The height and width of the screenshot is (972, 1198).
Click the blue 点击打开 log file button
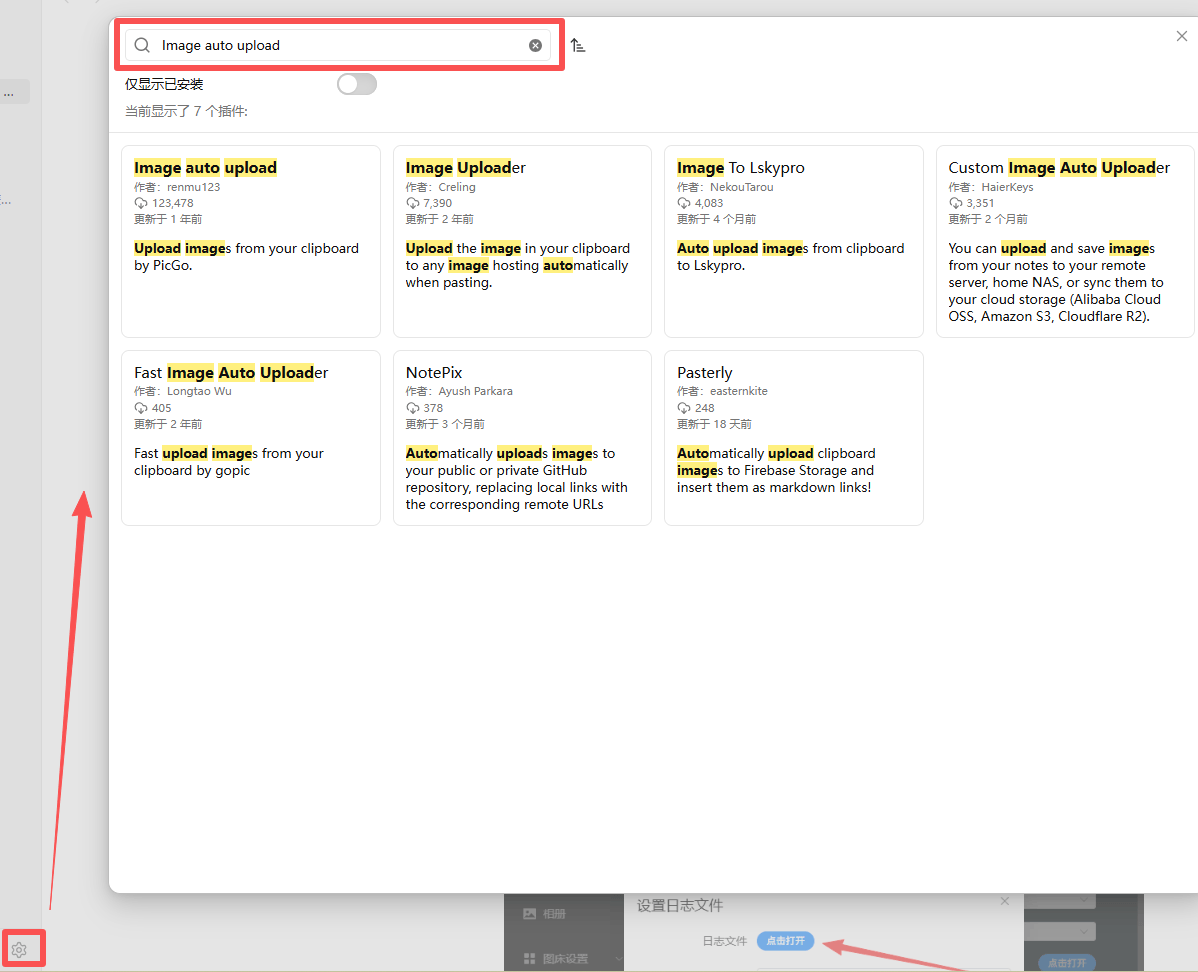point(785,941)
